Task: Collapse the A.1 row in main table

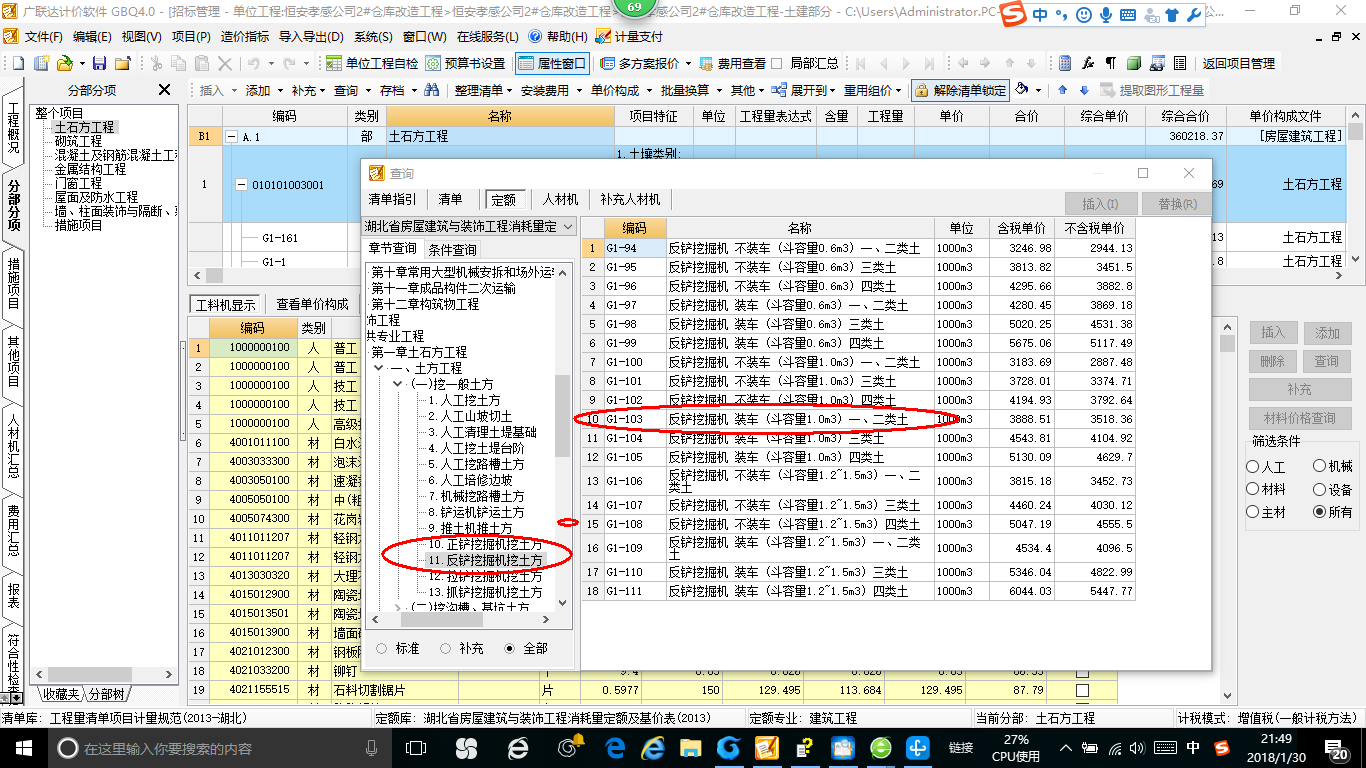Action: [233, 137]
